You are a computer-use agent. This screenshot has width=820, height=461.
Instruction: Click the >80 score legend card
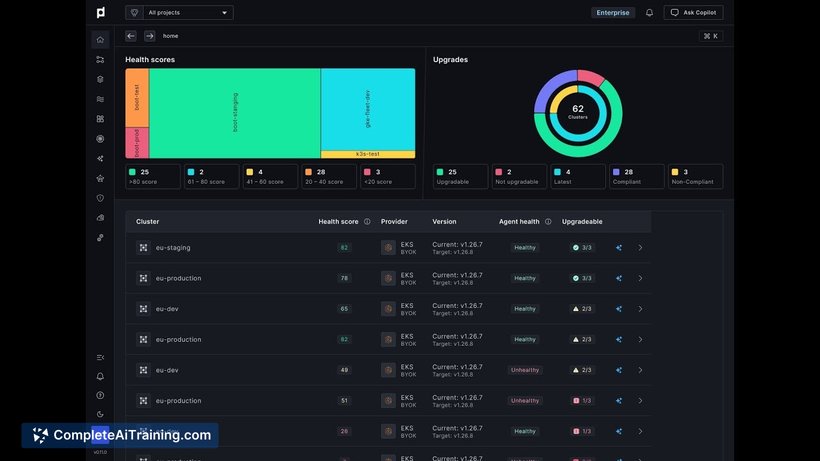click(153, 177)
